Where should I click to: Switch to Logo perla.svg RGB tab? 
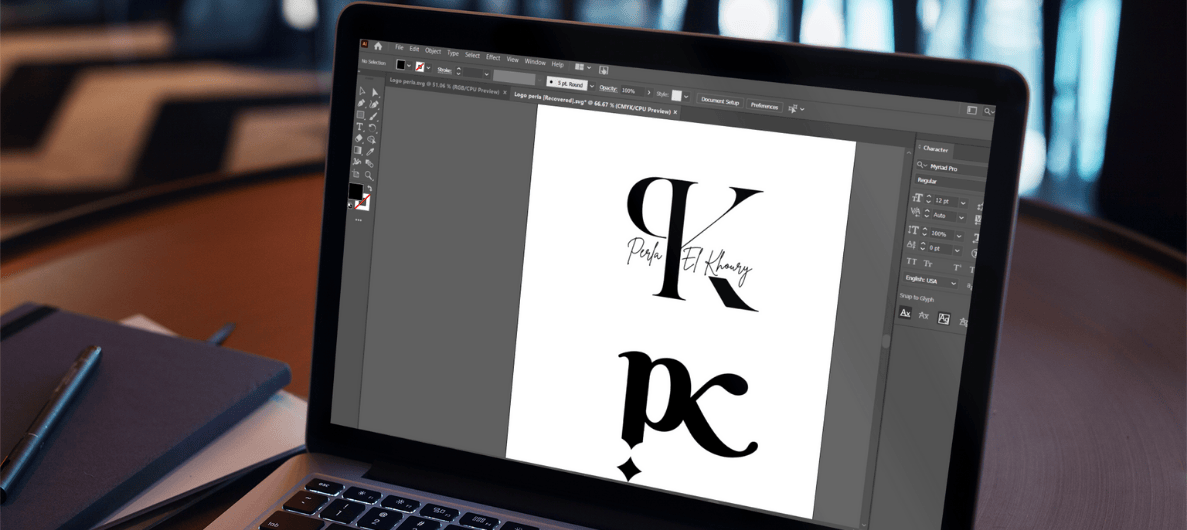[443, 91]
